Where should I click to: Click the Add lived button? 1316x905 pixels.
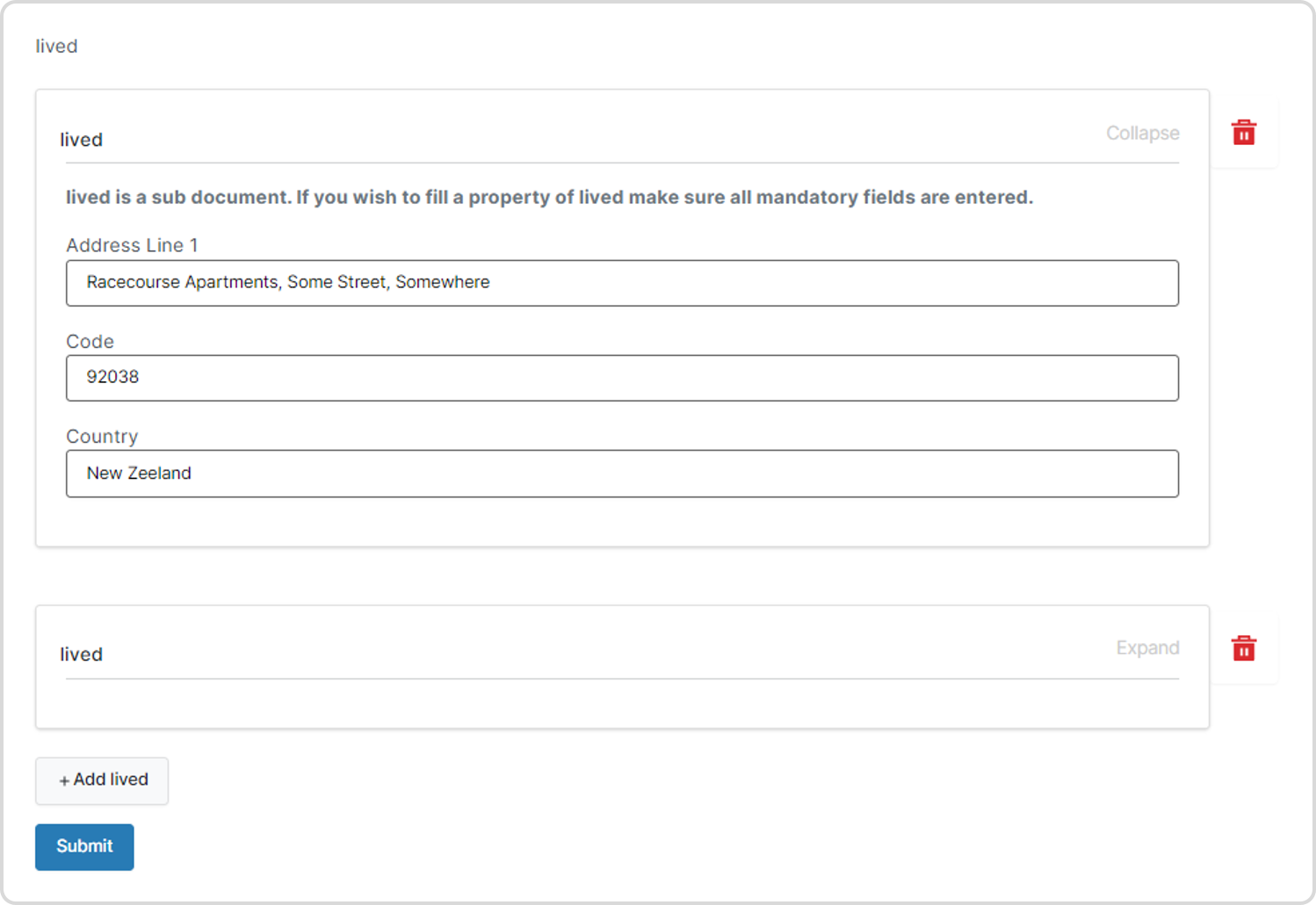coord(102,780)
